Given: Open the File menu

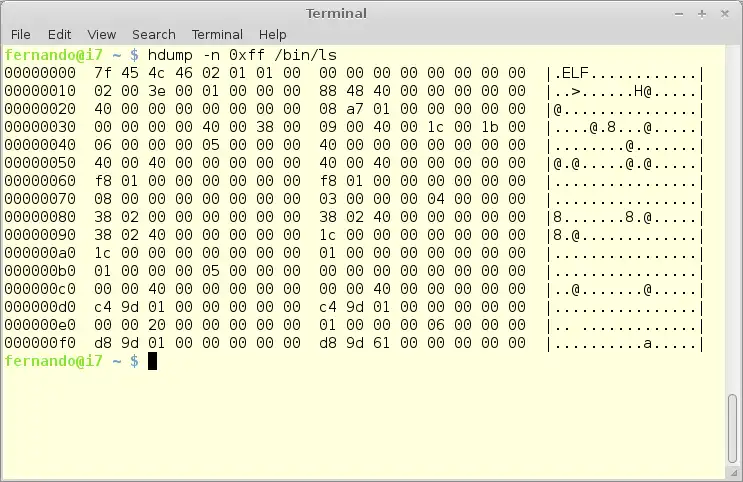Looking at the screenshot, I should [20, 35].
